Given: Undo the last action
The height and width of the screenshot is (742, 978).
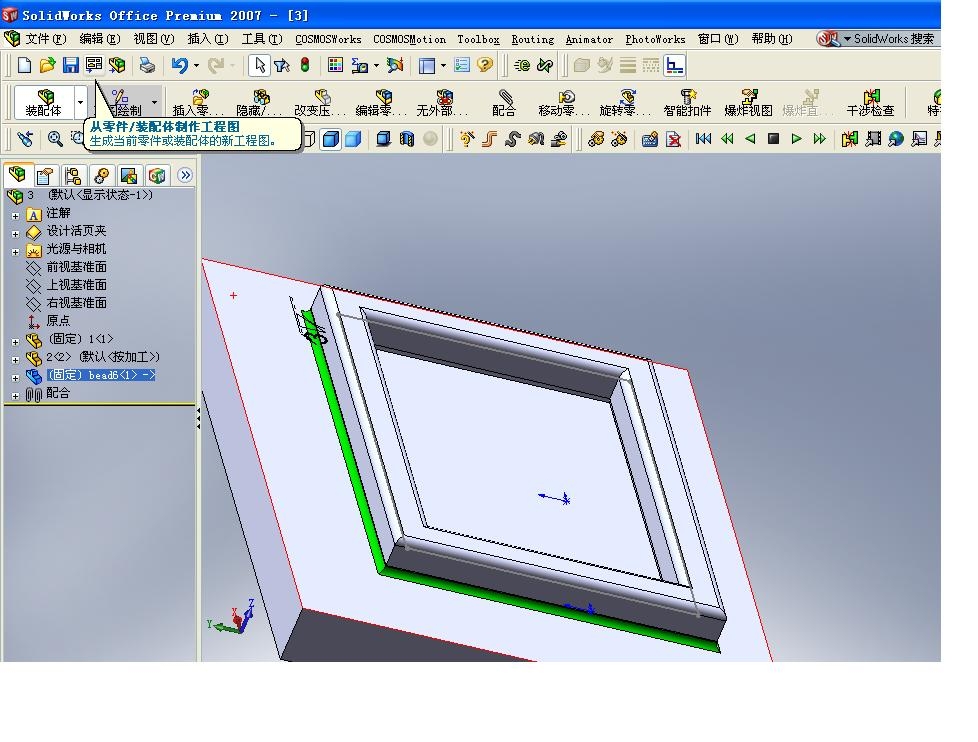Looking at the screenshot, I should click(180, 65).
